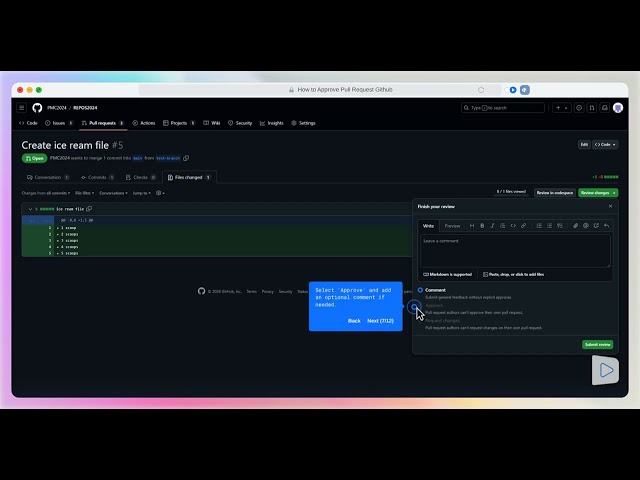
Task: Click the blue square browser extension icon
Action: [525, 90]
